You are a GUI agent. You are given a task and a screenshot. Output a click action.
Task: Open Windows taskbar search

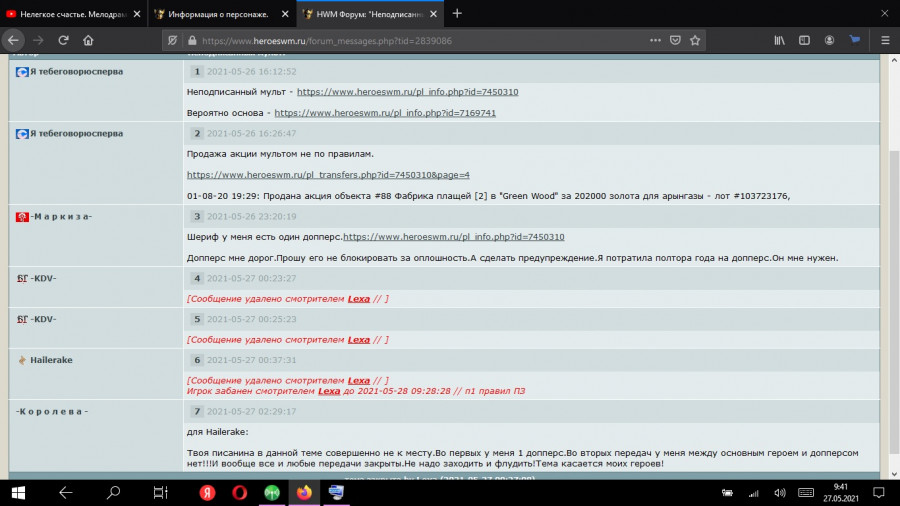pyautogui.click(x=113, y=492)
